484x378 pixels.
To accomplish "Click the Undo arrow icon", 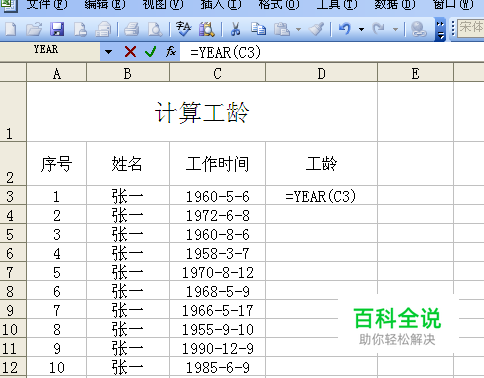I will (345, 29).
